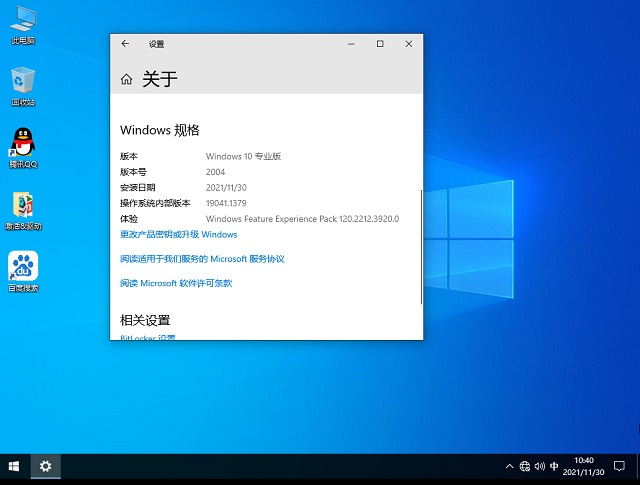The image size is (640, 485).
Task: Launch 腾讯QQ from the desktop
Action: 23,143
